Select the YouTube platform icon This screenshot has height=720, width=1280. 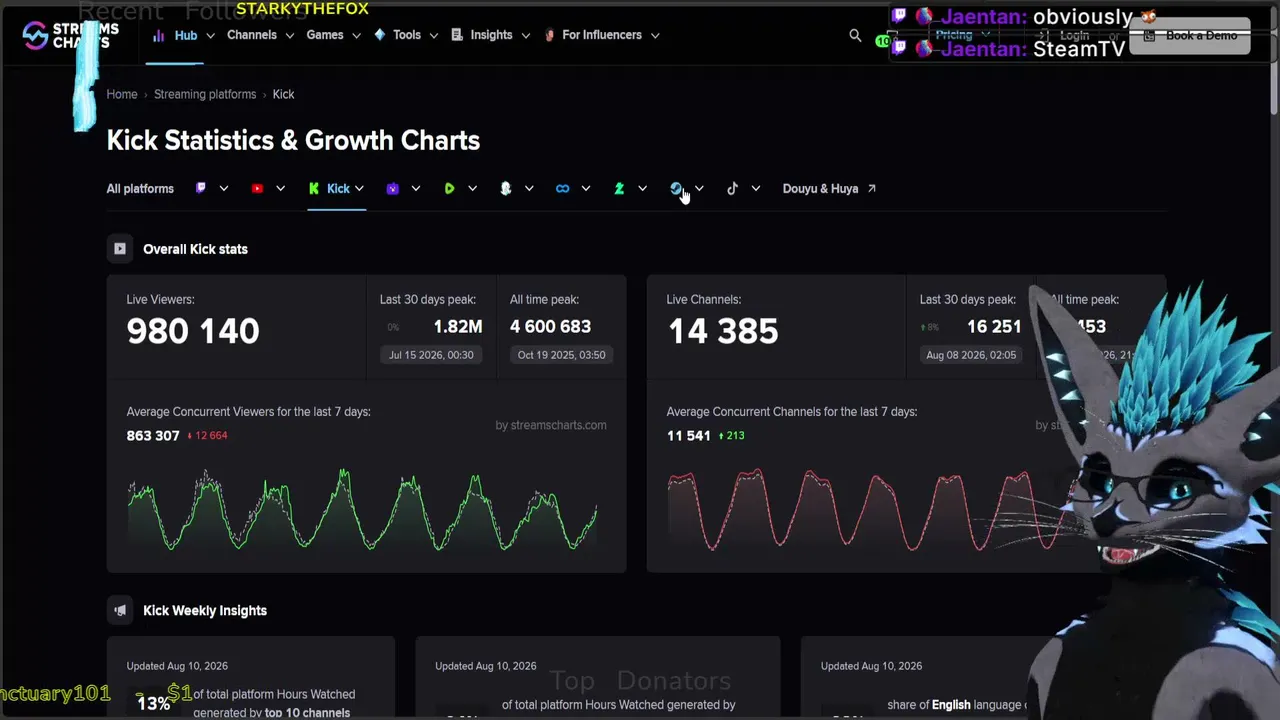pos(257,188)
